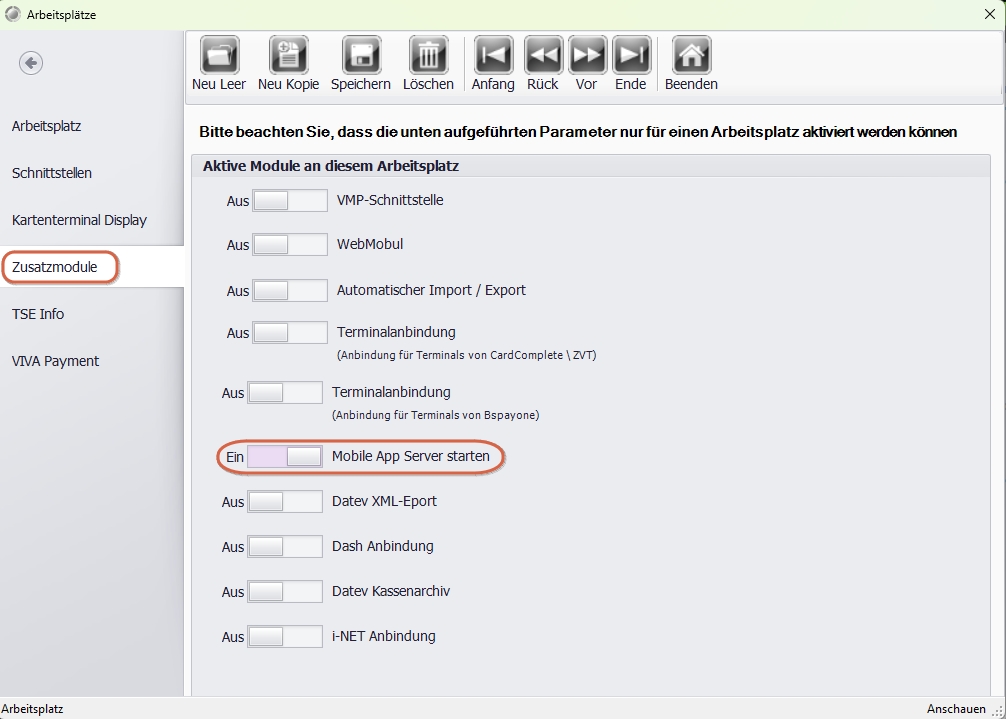Viewport: 1006px width, 719px height.
Task: Turn on the WebMobul switch
Action: tap(289, 244)
